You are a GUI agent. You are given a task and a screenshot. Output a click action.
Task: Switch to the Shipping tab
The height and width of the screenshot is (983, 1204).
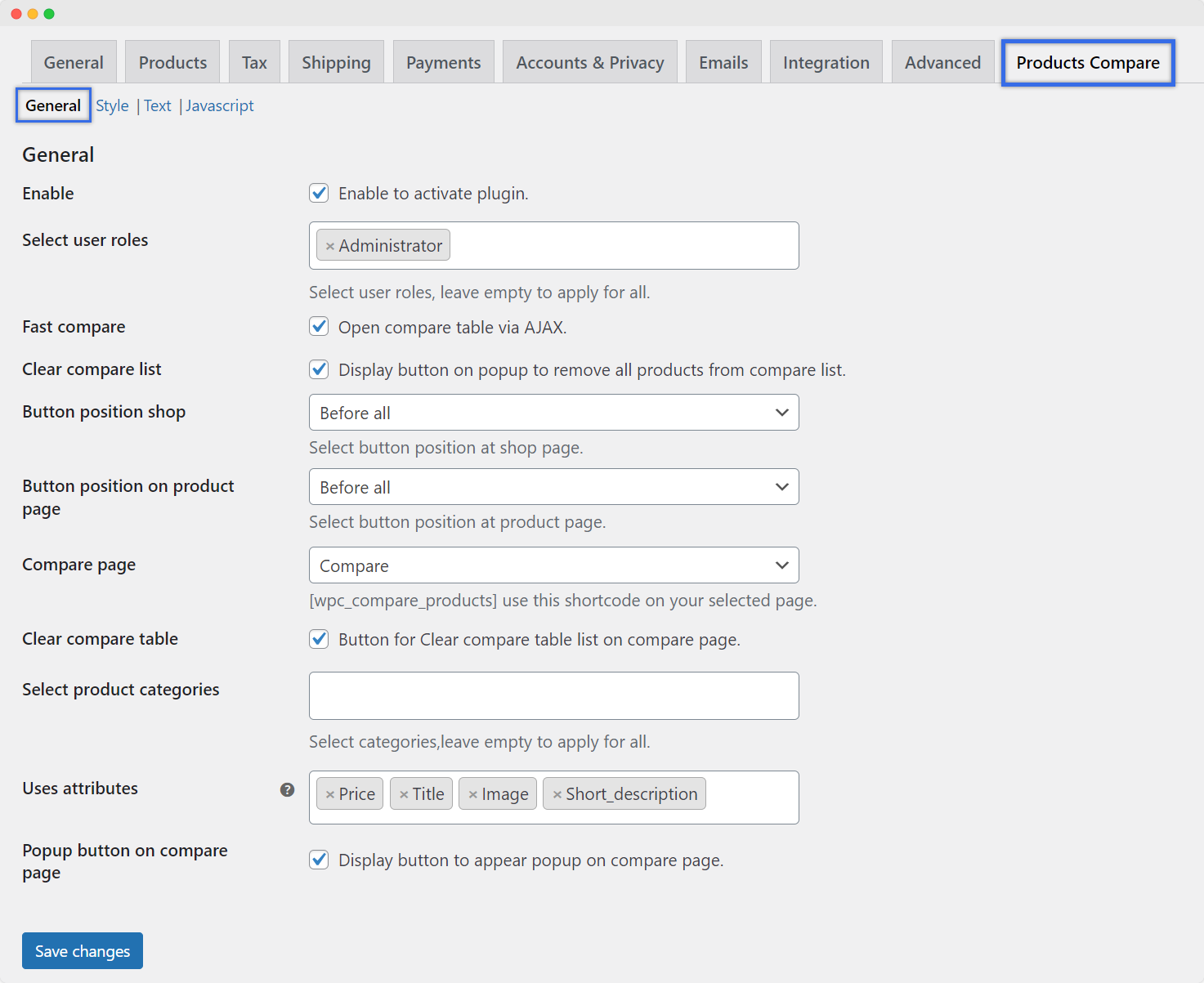coord(336,63)
